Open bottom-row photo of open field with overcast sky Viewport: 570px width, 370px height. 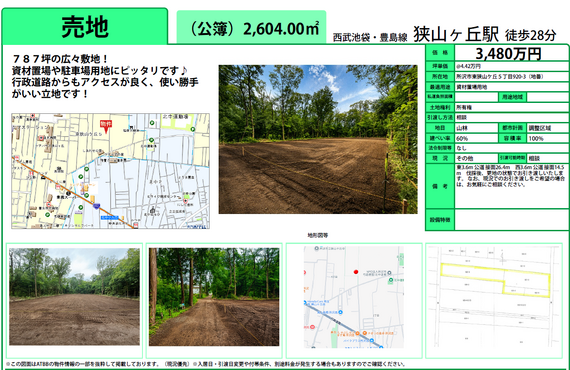click(74, 297)
